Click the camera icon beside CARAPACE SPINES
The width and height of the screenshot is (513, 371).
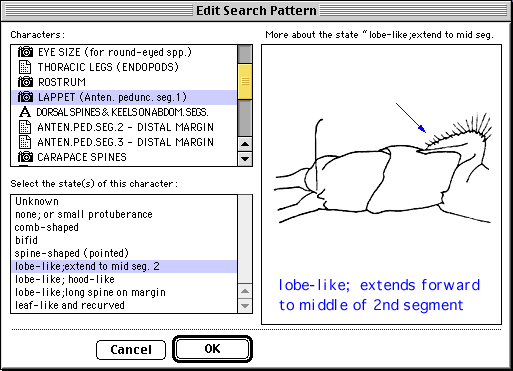point(25,157)
